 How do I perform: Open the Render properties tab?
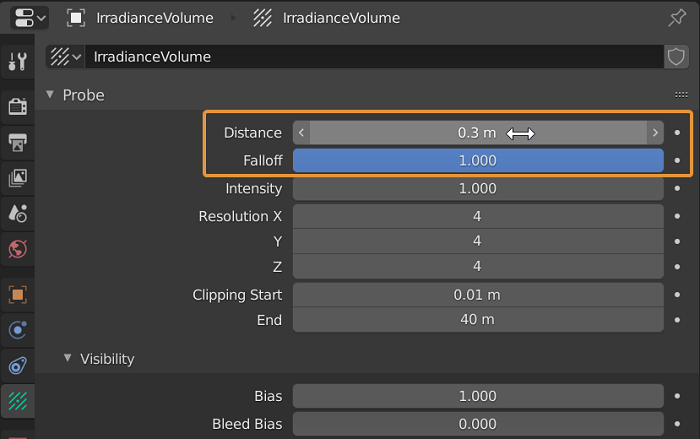click(x=17, y=105)
